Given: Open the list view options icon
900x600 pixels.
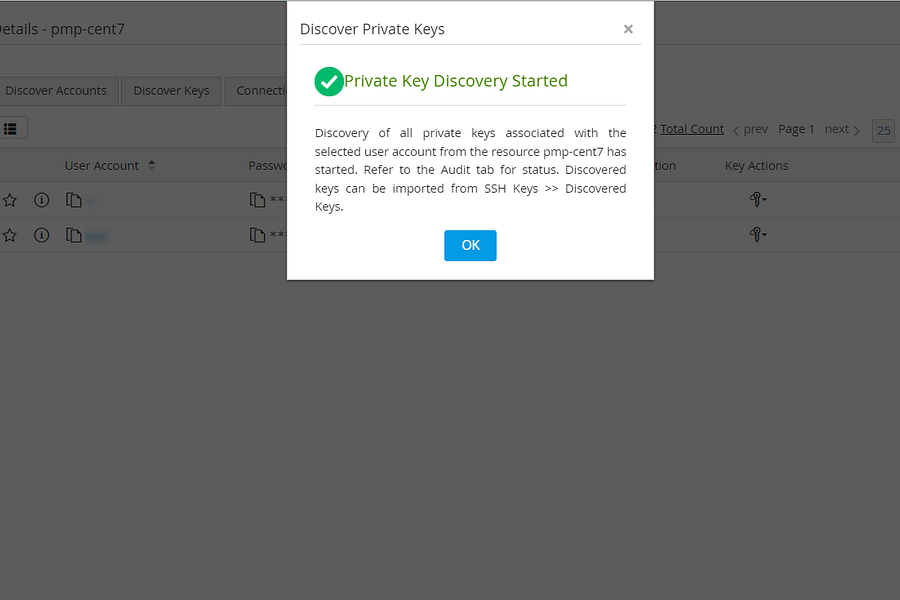Looking at the screenshot, I should (x=11, y=128).
